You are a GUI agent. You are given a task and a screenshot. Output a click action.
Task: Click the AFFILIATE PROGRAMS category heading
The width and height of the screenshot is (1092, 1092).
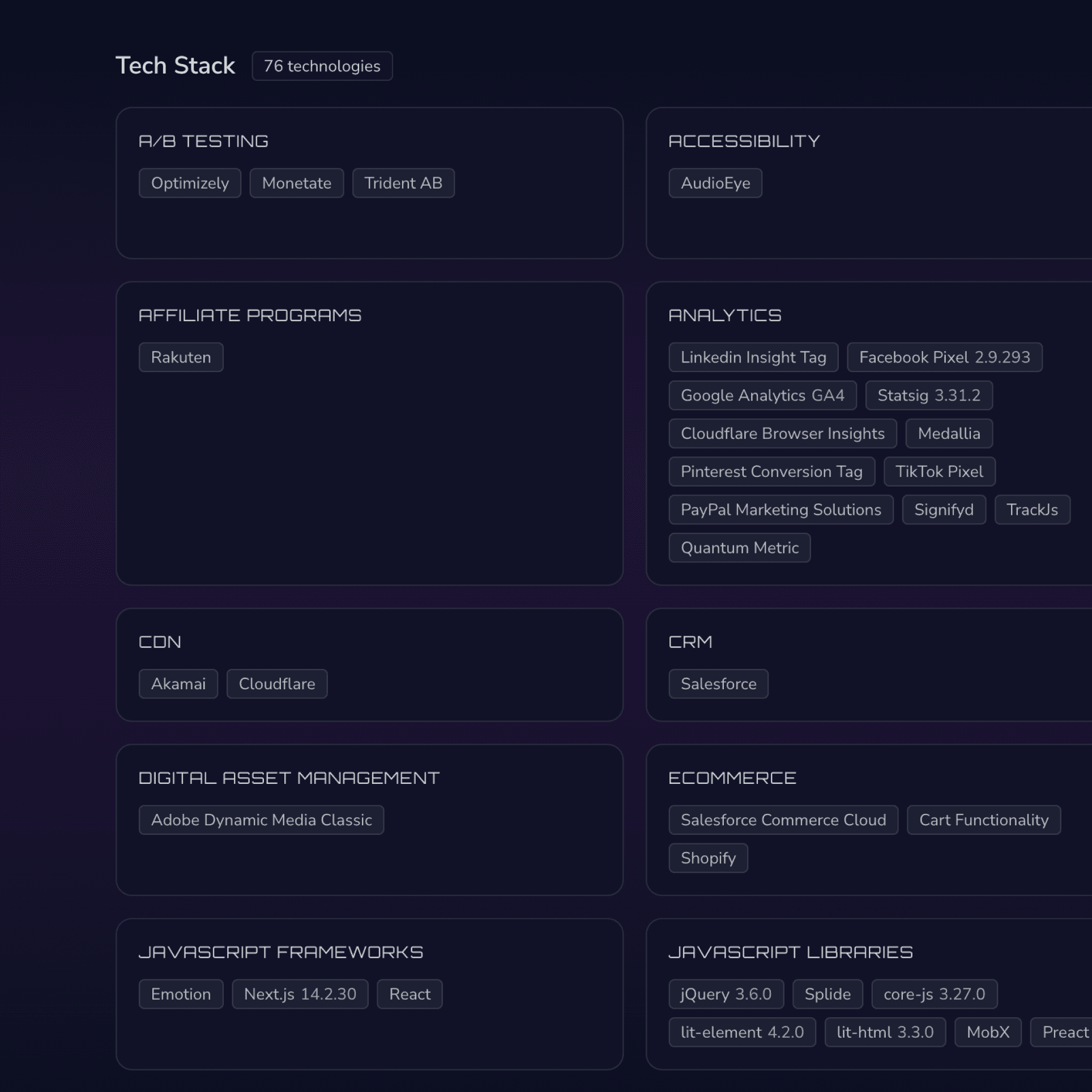(x=250, y=315)
